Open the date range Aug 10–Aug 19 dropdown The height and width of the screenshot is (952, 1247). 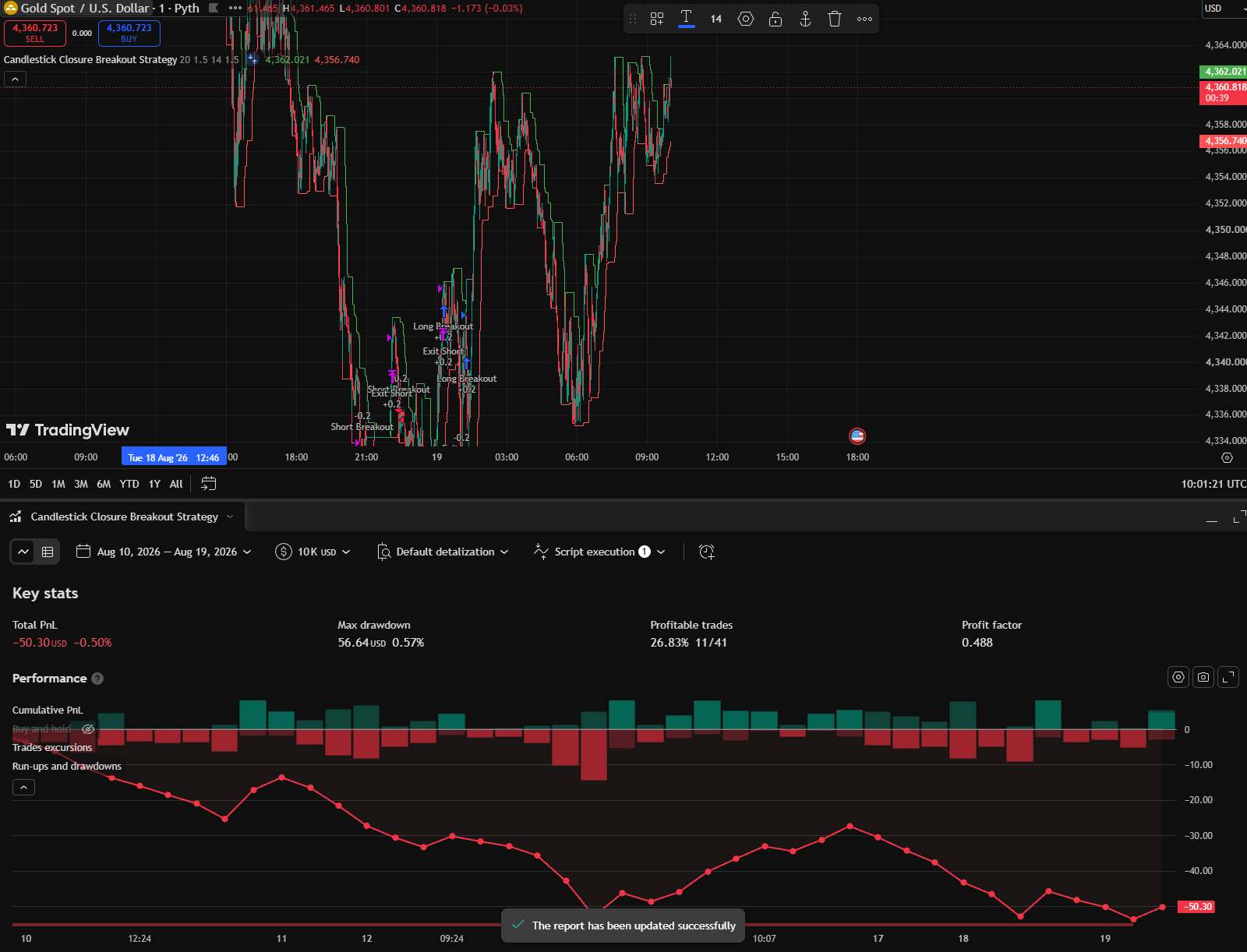[164, 552]
